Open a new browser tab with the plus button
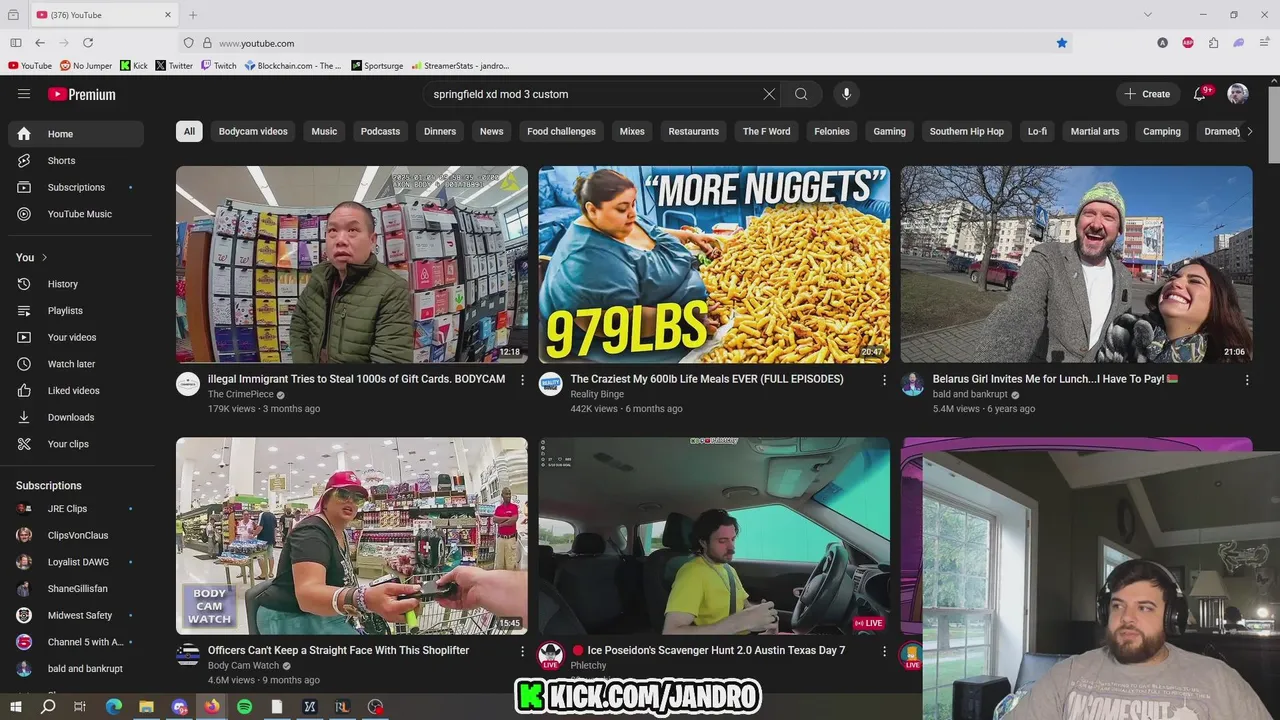Viewport: 1280px width, 720px height. point(193,15)
